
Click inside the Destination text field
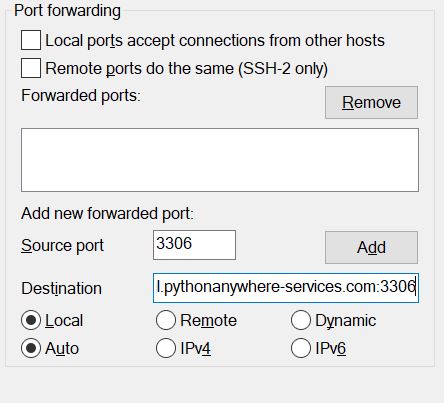(286, 288)
